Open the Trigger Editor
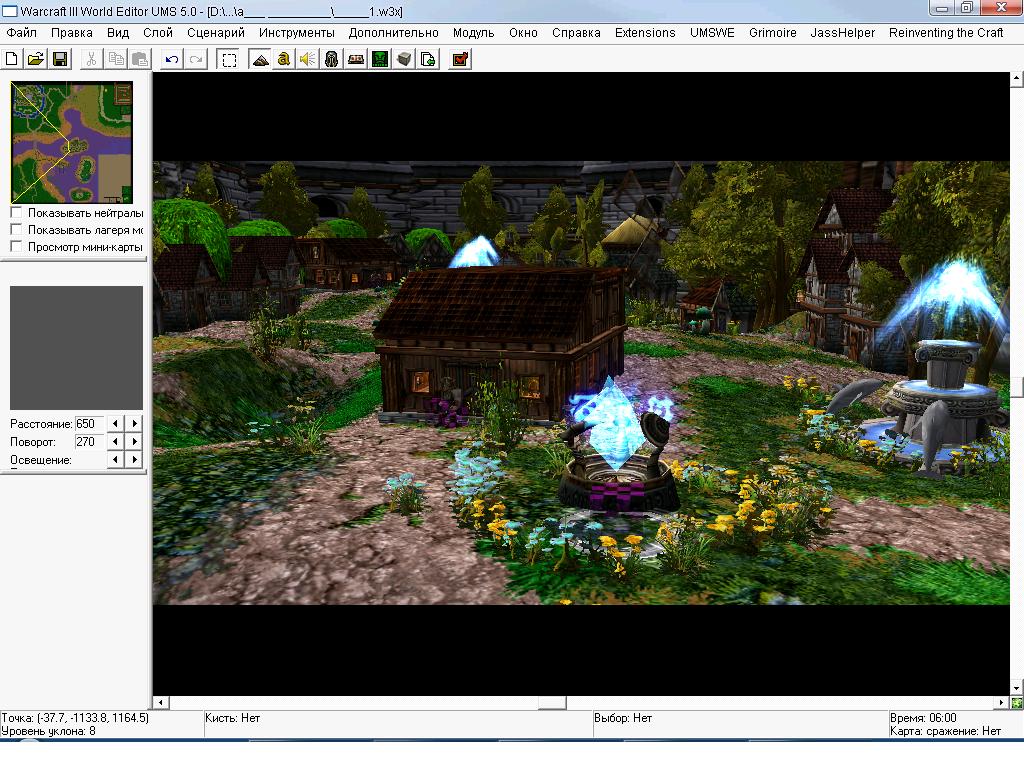 (x=283, y=59)
